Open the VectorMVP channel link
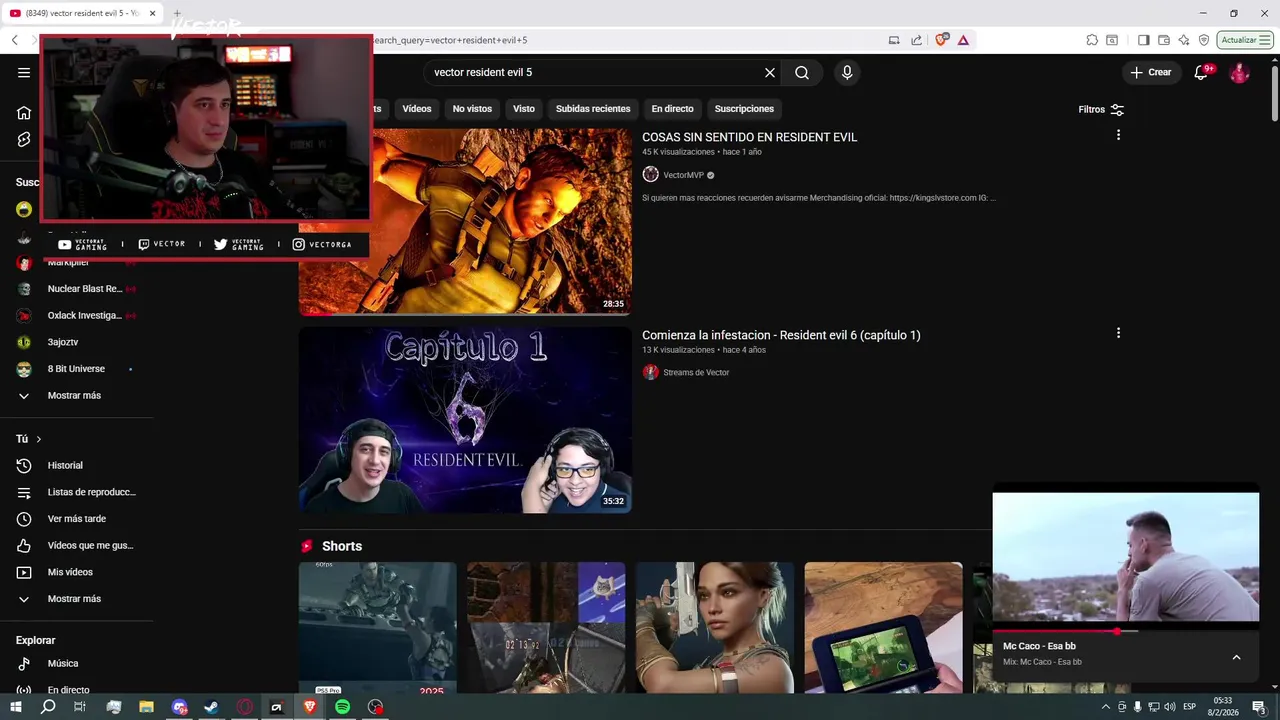 pyautogui.click(x=684, y=175)
